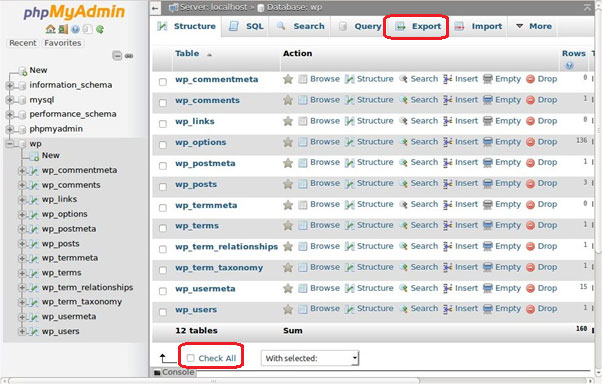
Task: Expand the information_schema database node
Action: [10, 85]
